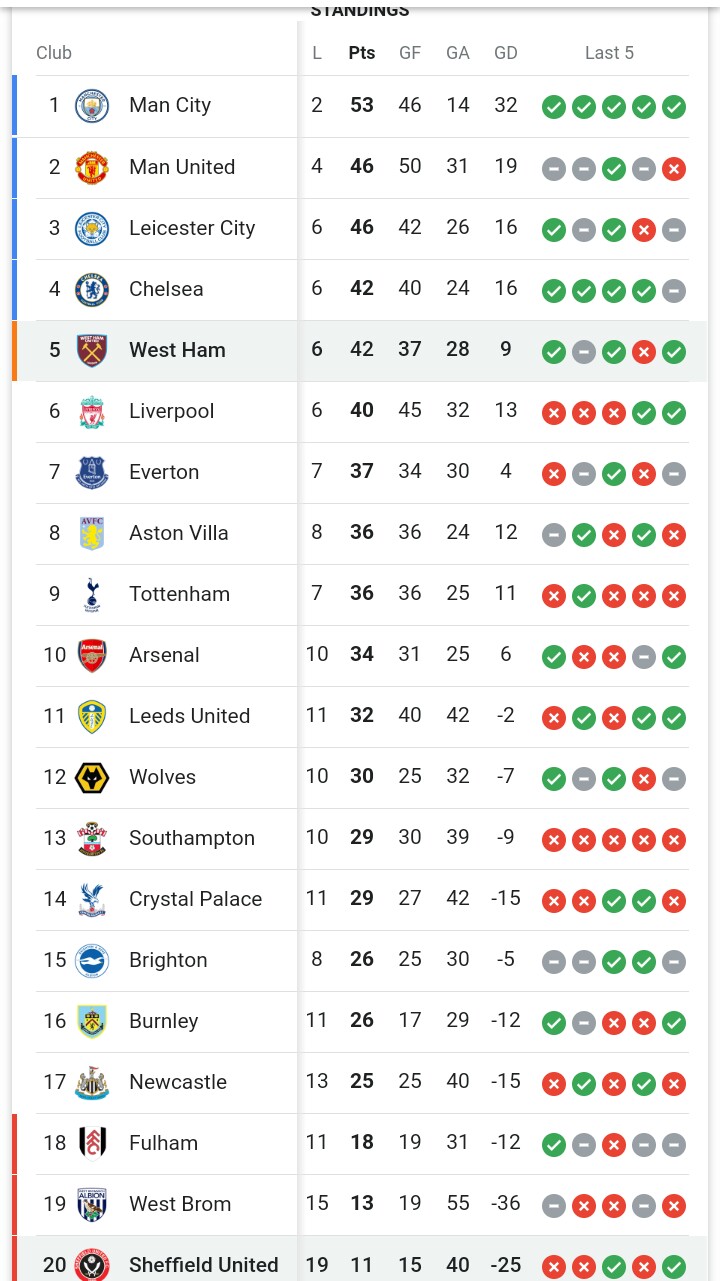720x1281 pixels.
Task: Click the Arsenal club crest
Action: click(92, 655)
